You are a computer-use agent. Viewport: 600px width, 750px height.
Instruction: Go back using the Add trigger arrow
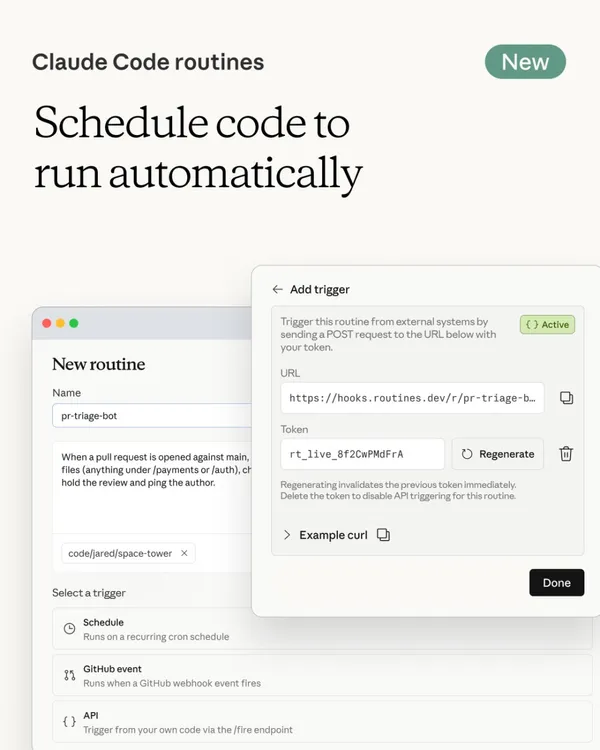pyautogui.click(x=278, y=289)
